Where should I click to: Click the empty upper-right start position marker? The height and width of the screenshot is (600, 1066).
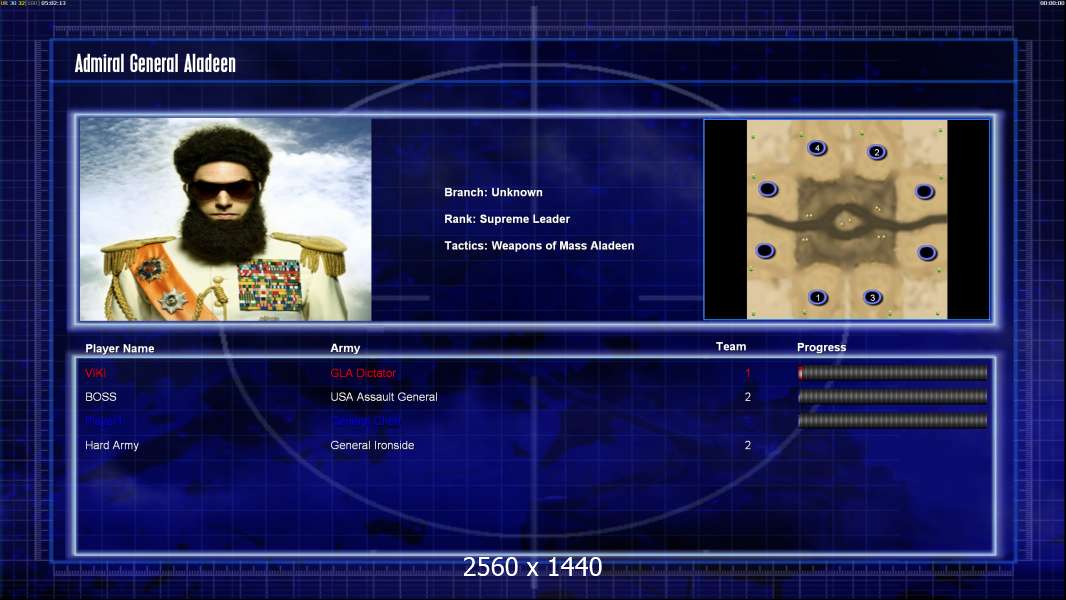click(x=925, y=192)
